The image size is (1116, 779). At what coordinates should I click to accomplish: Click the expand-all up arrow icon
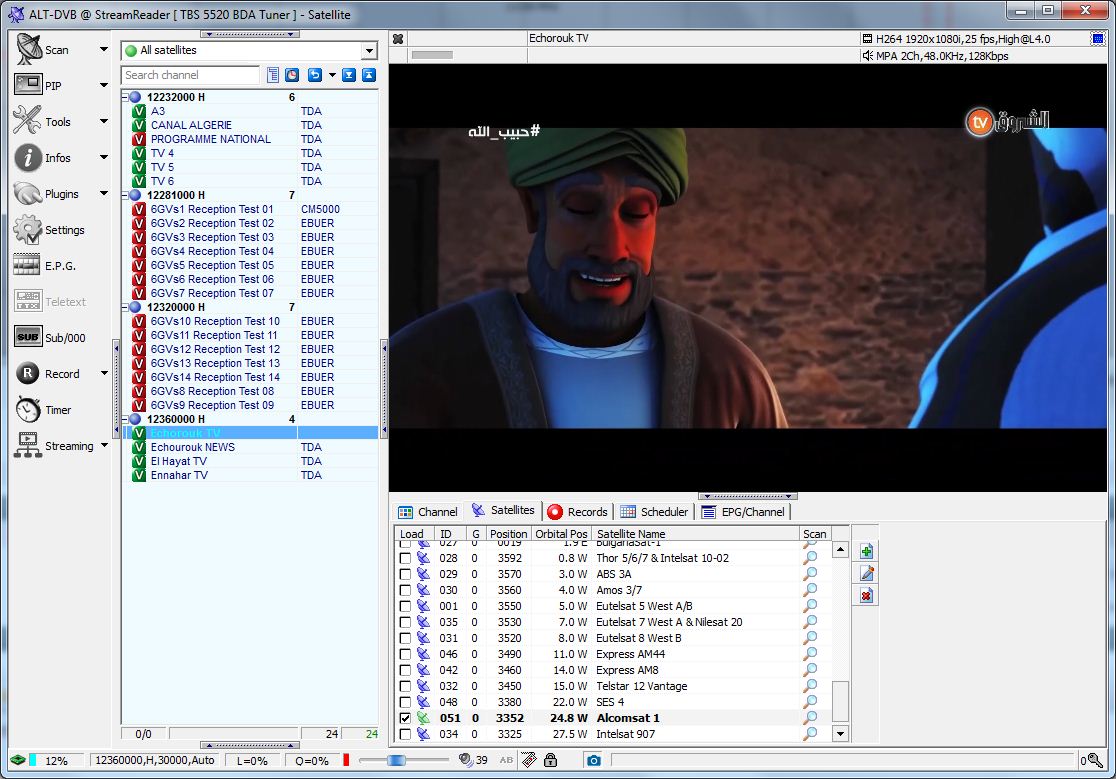tap(369, 75)
